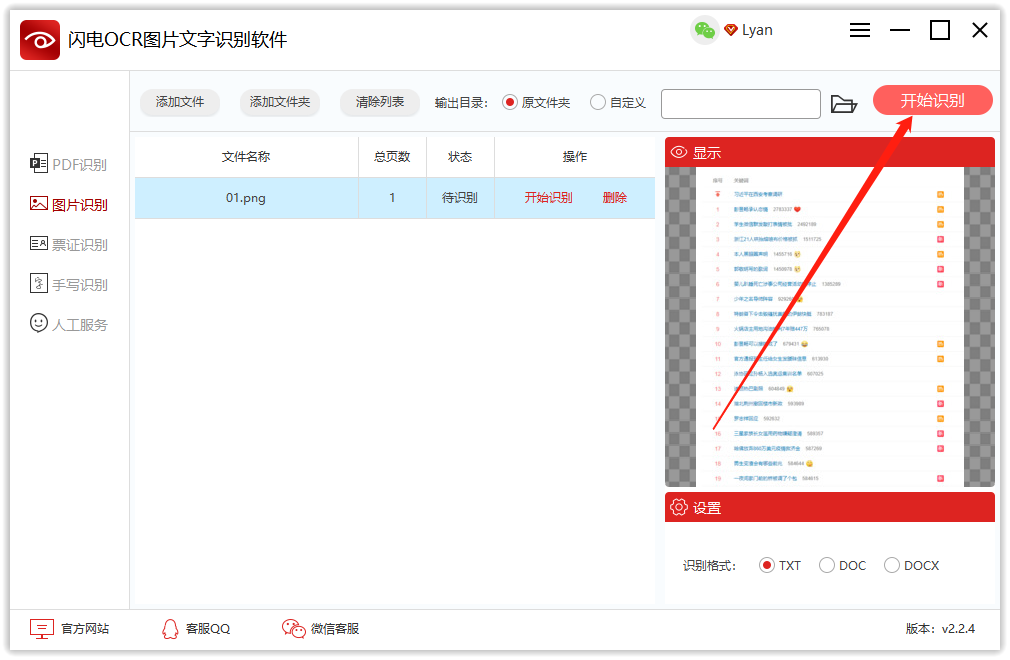The height and width of the screenshot is (660, 1010).
Task: Open 客服QQ link
Action: pos(196,629)
